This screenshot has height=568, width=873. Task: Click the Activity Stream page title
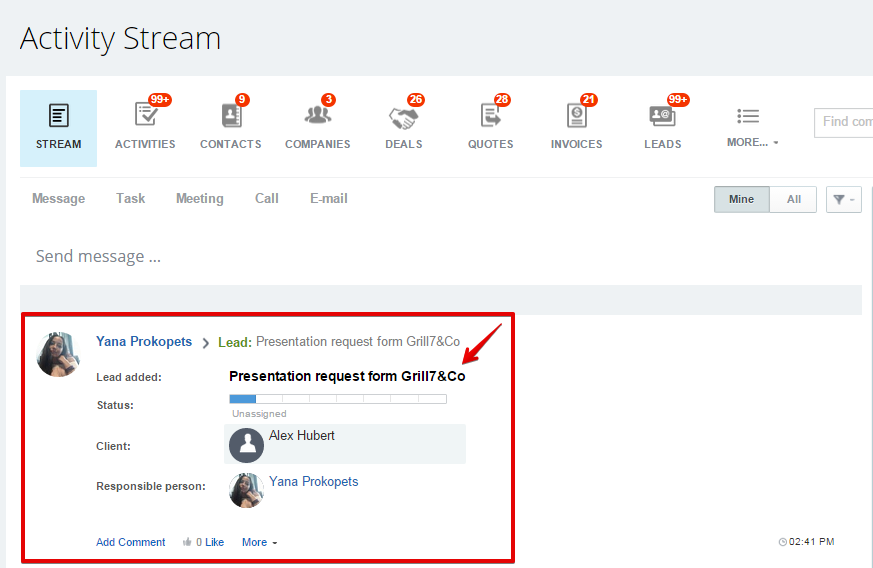pyautogui.click(x=120, y=38)
